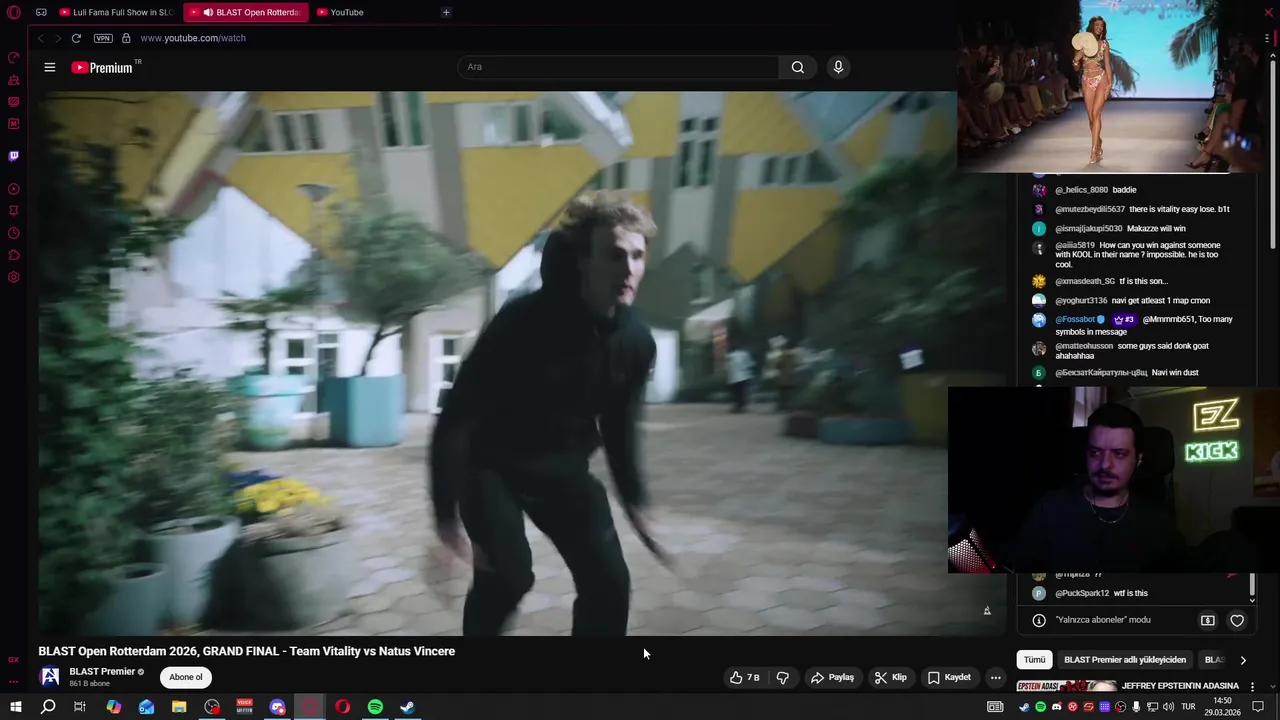Click chat message 'Navi win dust'
This screenshot has width=1280, height=720.
click(1175, 373)
